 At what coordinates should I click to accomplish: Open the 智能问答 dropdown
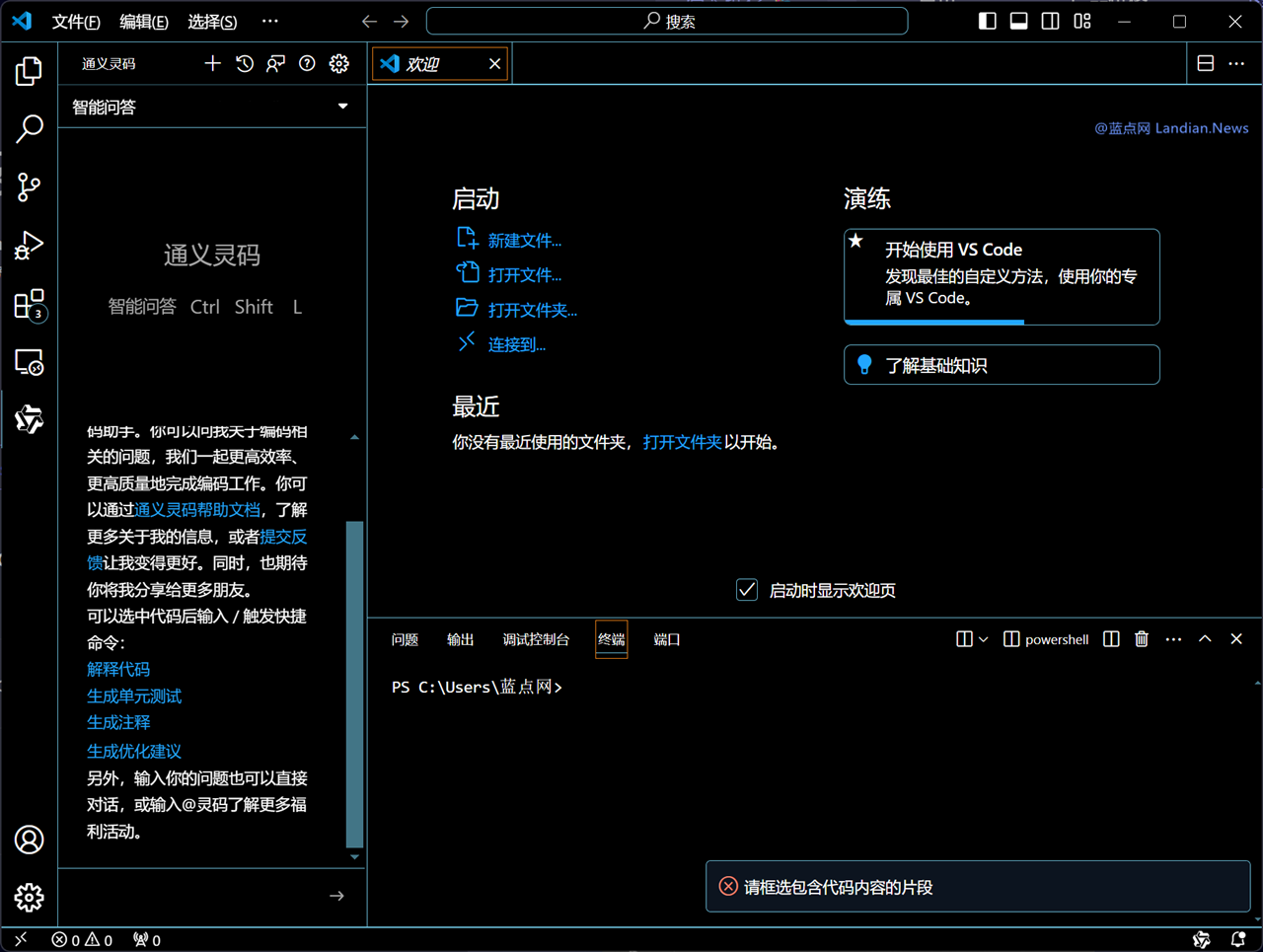coord(212,107)
